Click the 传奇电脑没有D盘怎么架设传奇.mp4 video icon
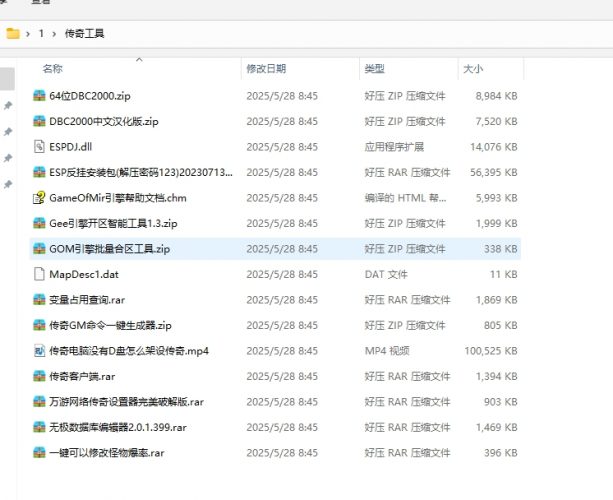 click(x=38, y=350)
